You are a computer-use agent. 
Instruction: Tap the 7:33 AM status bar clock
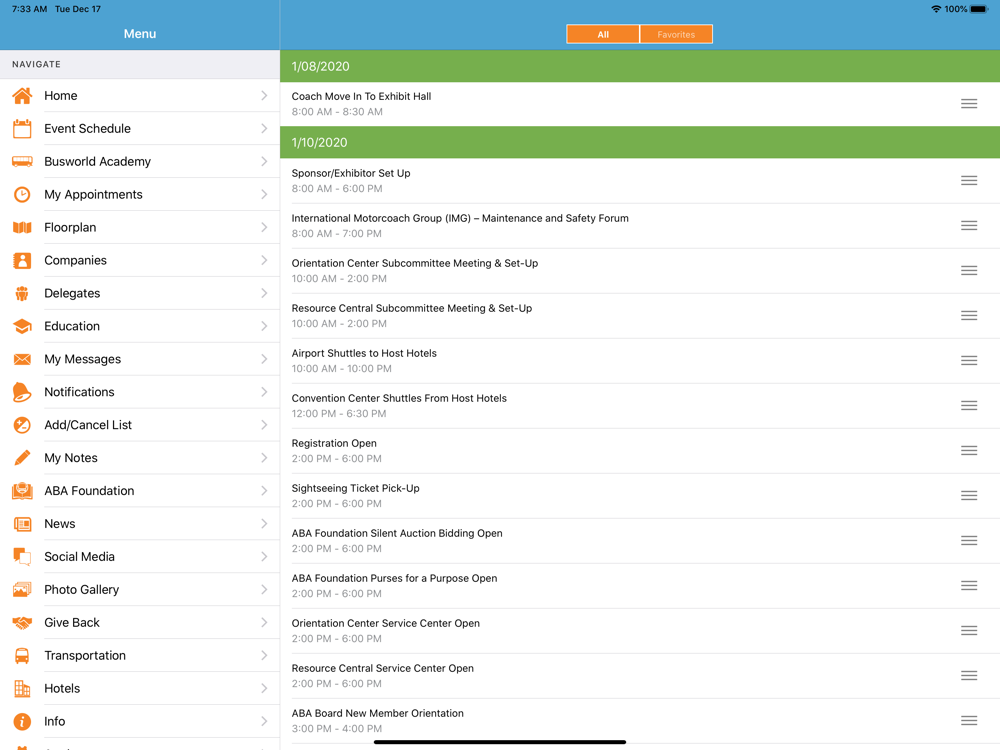pyautogui.click(x=29, y=9)
